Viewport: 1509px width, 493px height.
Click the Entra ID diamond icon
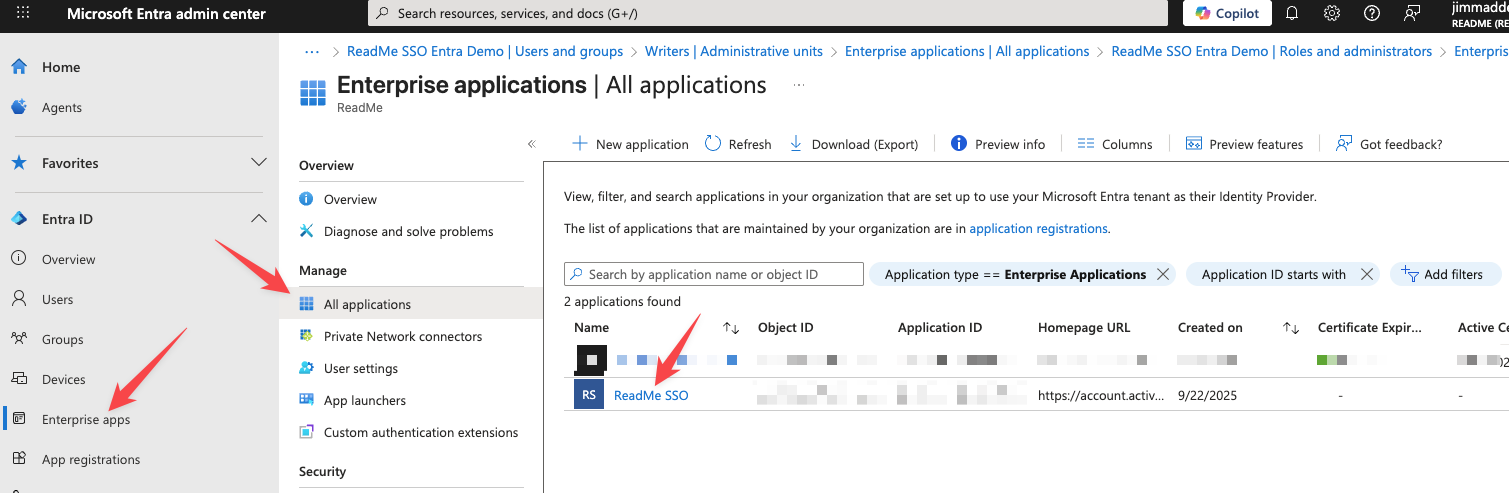(19, 219)
